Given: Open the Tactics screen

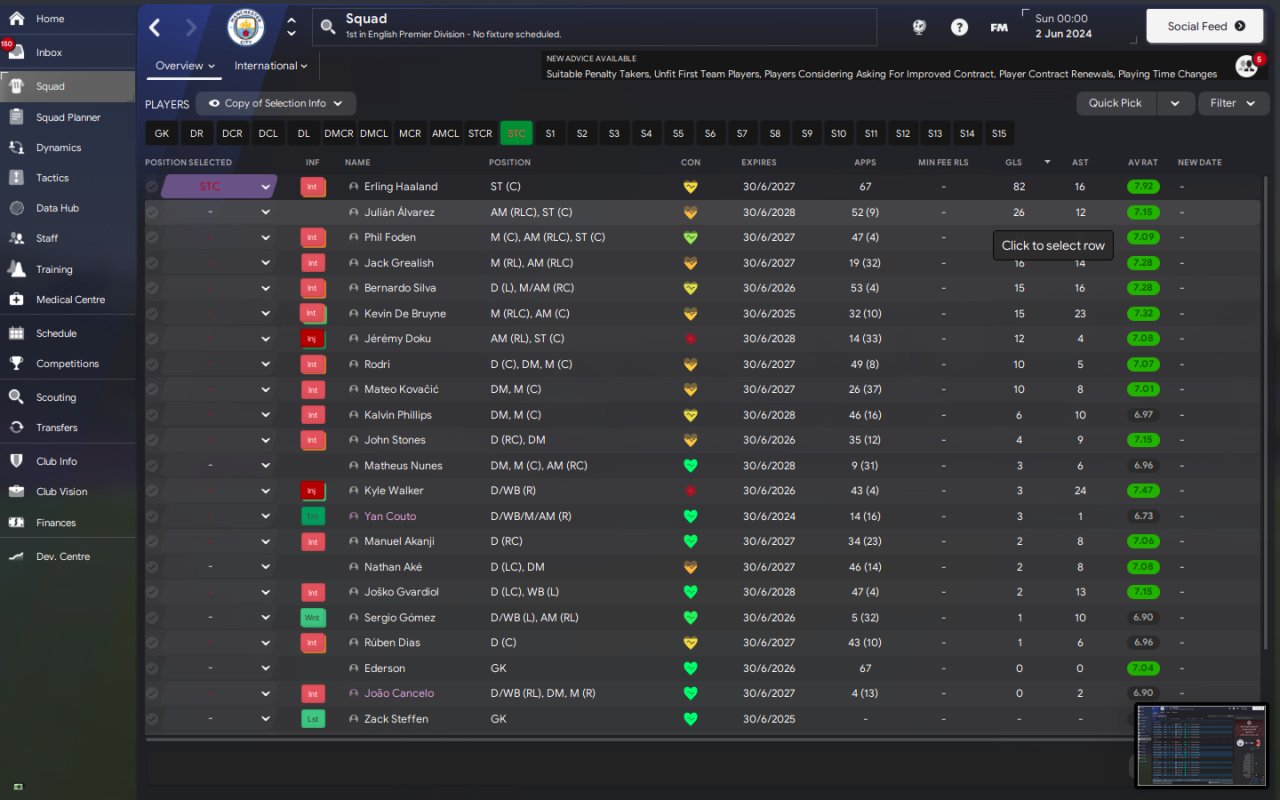Looking at the screenshot, I should click(67, 177).
